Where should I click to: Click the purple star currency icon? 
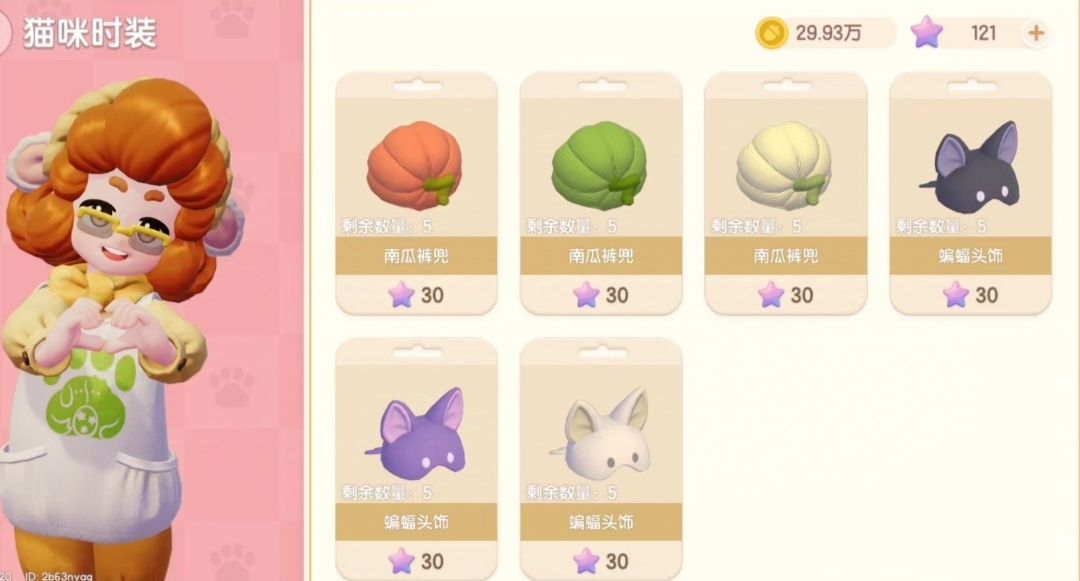[x=926, y=32]
